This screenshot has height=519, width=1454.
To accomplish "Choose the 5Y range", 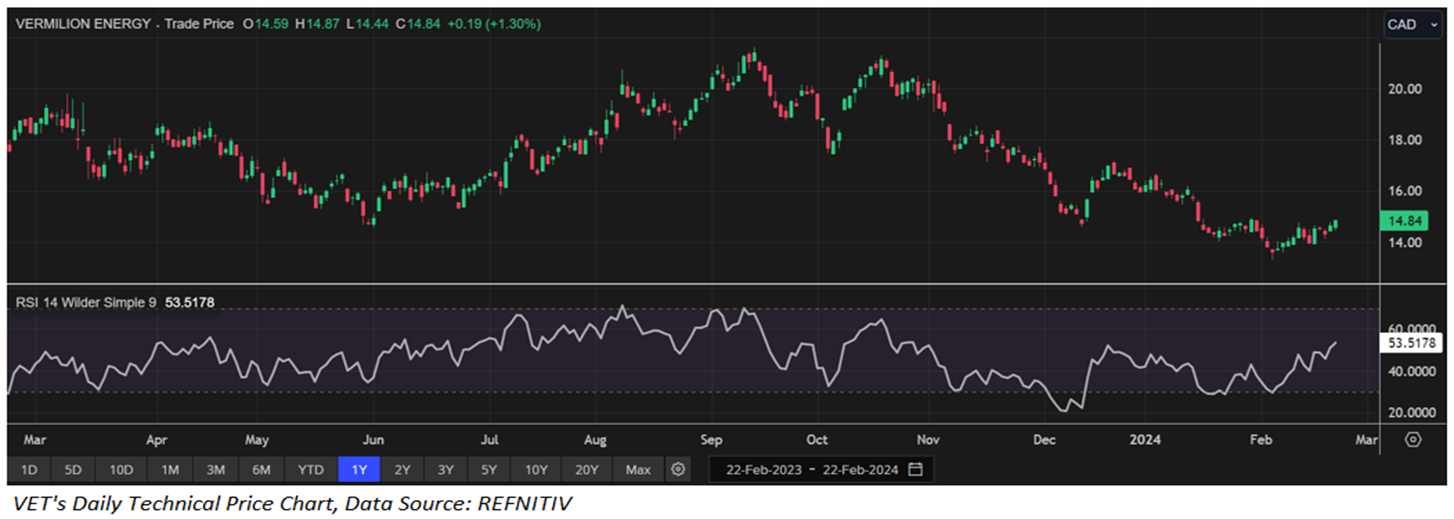I will [x=488, y=469].
